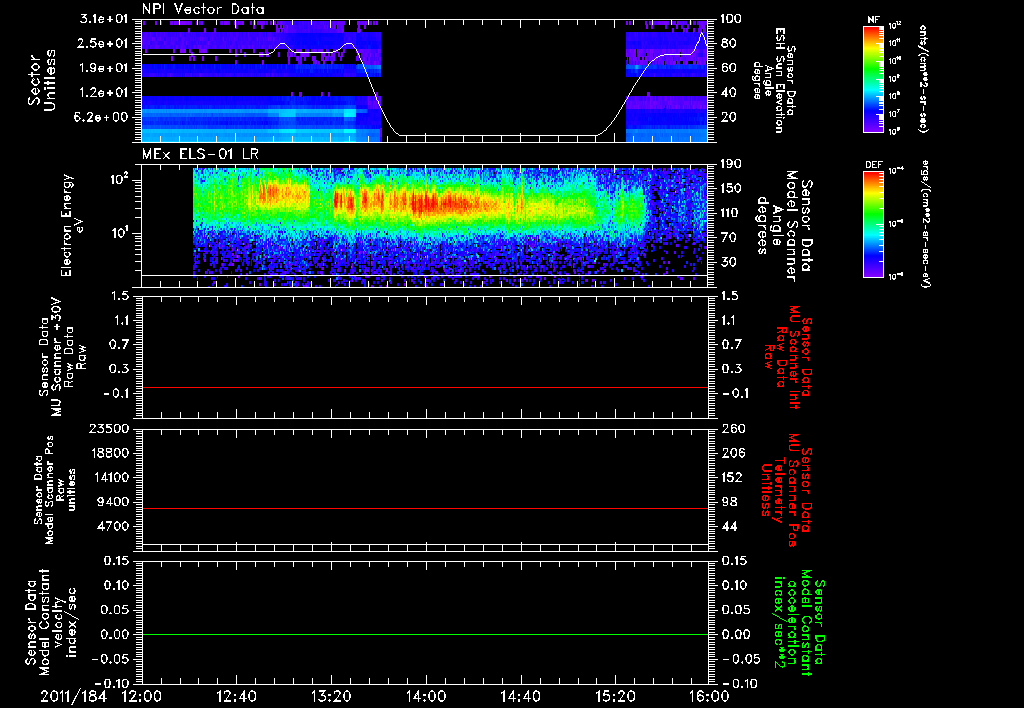The width and height of the screenshot is (1024, 708).
Task: Click the NF color bar gradient
Action: pos(874,78)
